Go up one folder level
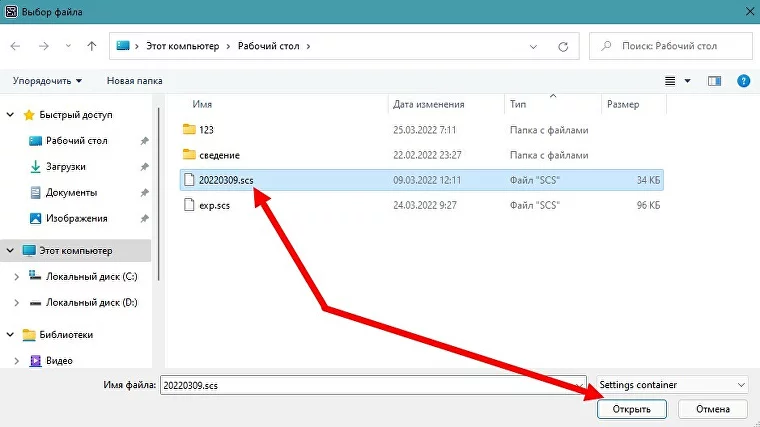 [92, 46]
